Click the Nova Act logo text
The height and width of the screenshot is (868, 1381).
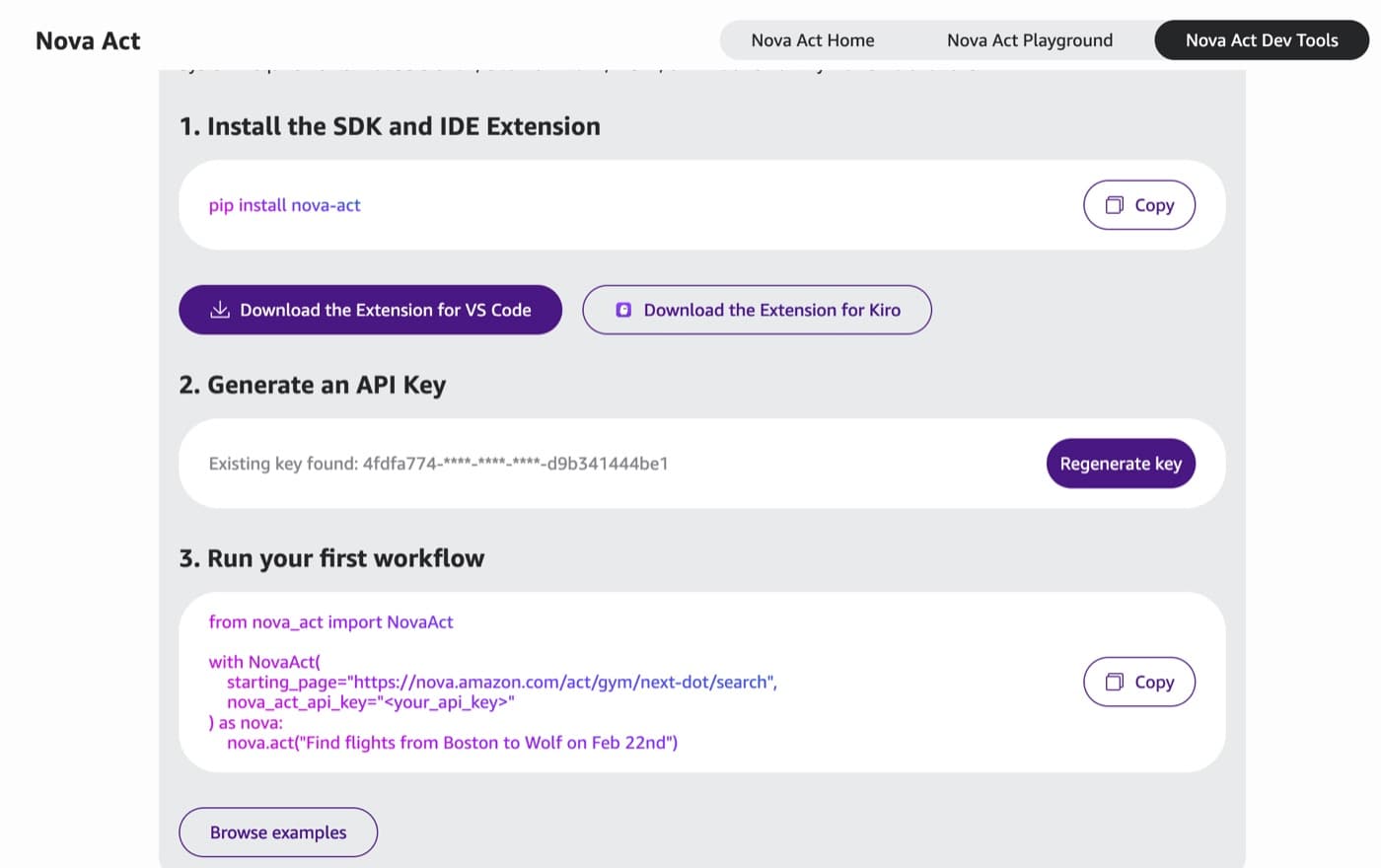88,40
